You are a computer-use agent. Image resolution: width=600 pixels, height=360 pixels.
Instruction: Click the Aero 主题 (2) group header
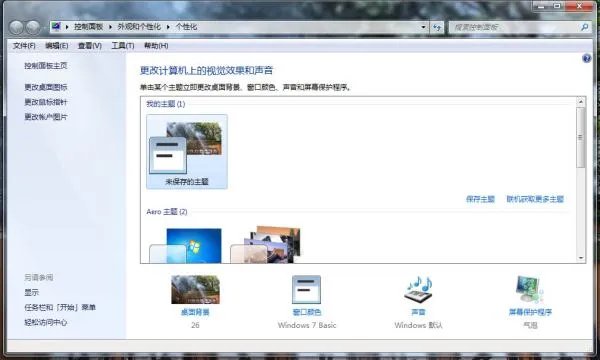[x=167, y=212]
